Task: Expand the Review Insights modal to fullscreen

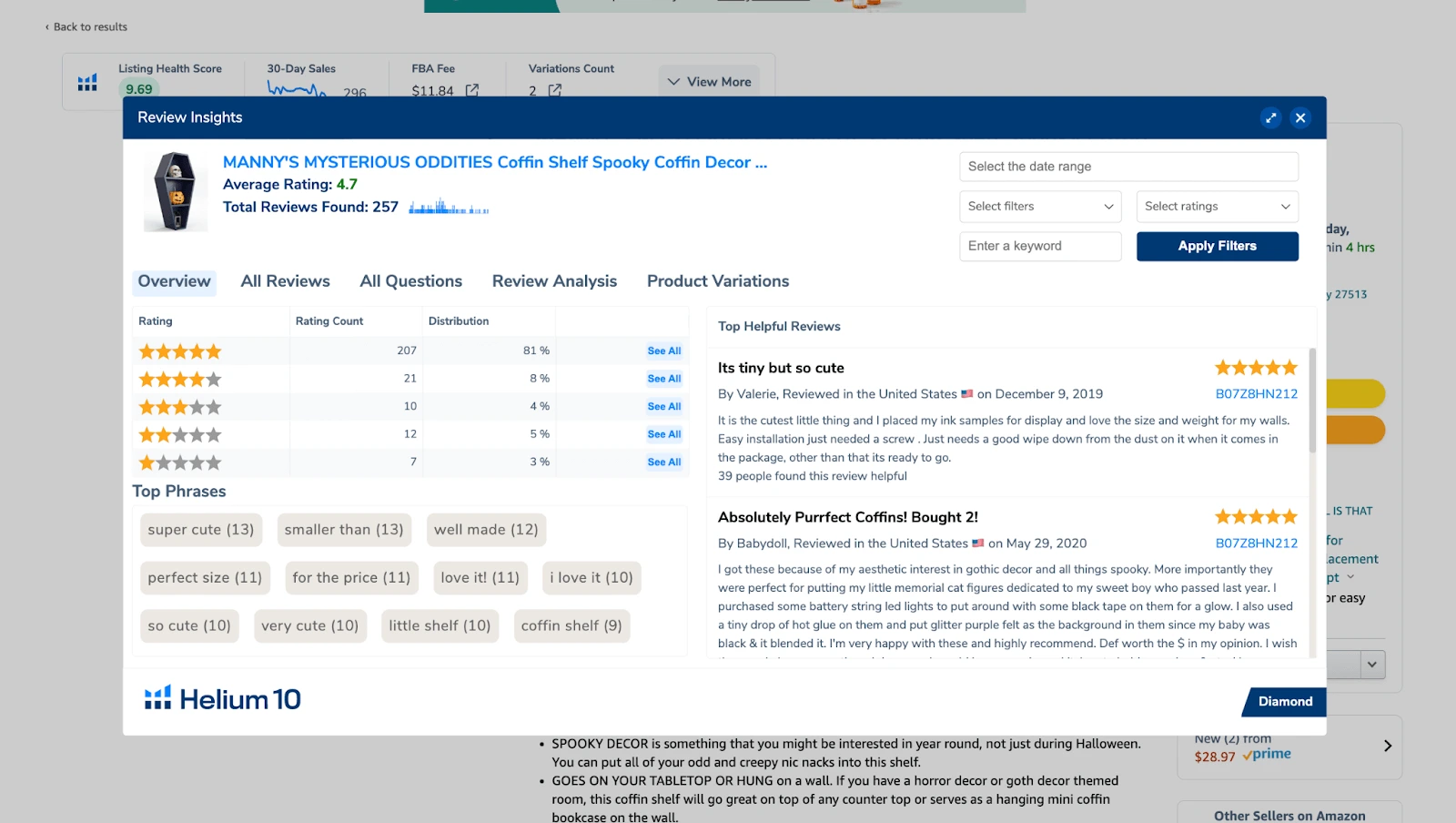Action: click(1270, 117)
